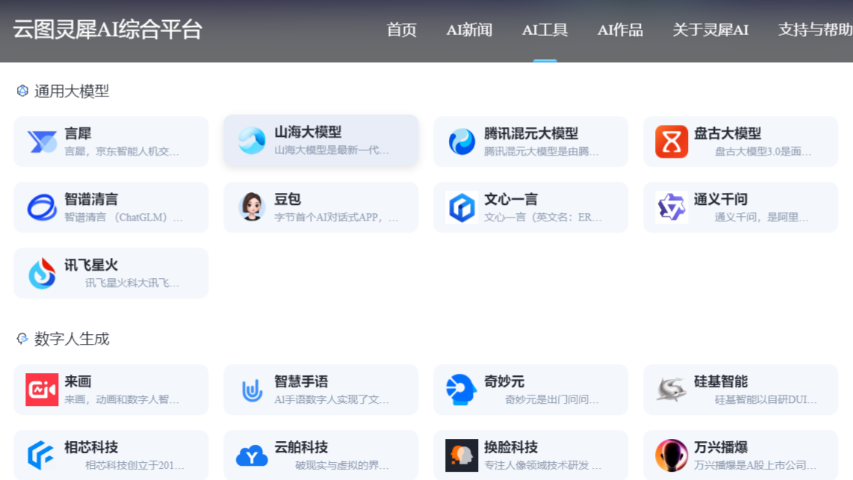Click the 智谱清言 ring icon
This screenshot has height=480, width=853.
tap(42, 207)
